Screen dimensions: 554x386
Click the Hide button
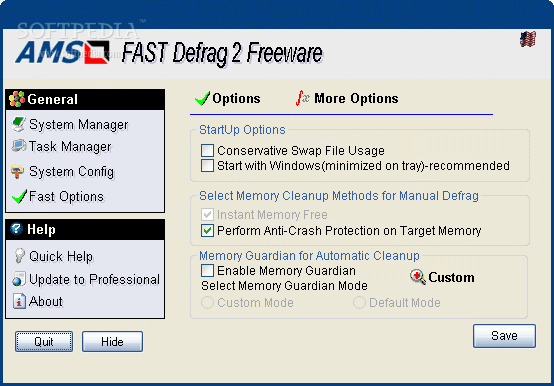click(112, 342)
